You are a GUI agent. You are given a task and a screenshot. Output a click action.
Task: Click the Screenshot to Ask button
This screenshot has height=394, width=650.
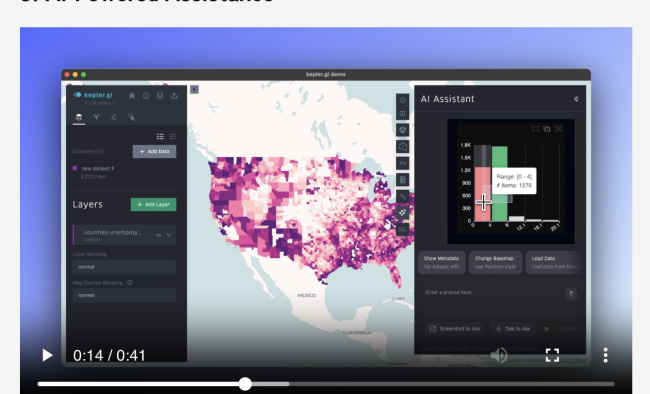(x=455, y=329)
